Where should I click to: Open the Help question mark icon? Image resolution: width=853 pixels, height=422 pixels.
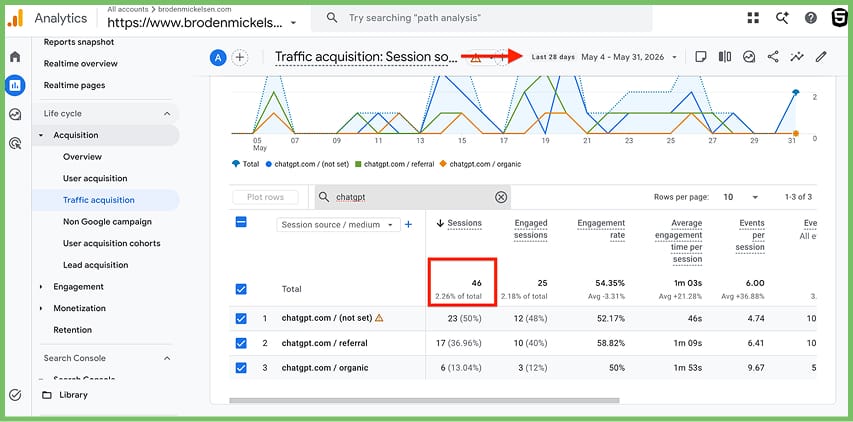(811, 18)
